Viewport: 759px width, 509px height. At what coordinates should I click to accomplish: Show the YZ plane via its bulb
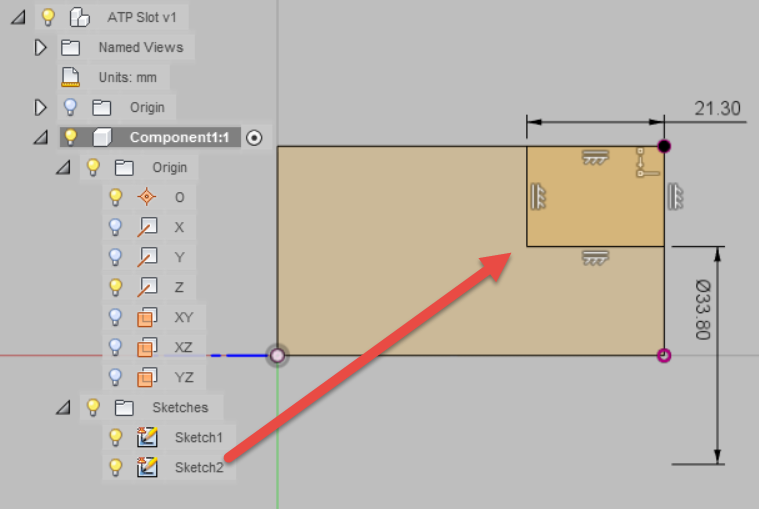(116, 377)
